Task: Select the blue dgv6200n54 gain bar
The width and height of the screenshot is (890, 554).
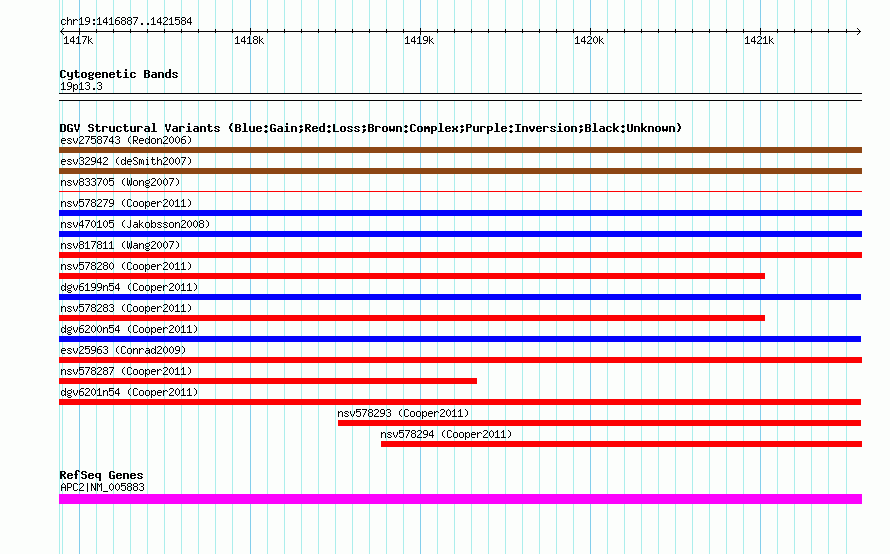Action: tap(460, 339)
